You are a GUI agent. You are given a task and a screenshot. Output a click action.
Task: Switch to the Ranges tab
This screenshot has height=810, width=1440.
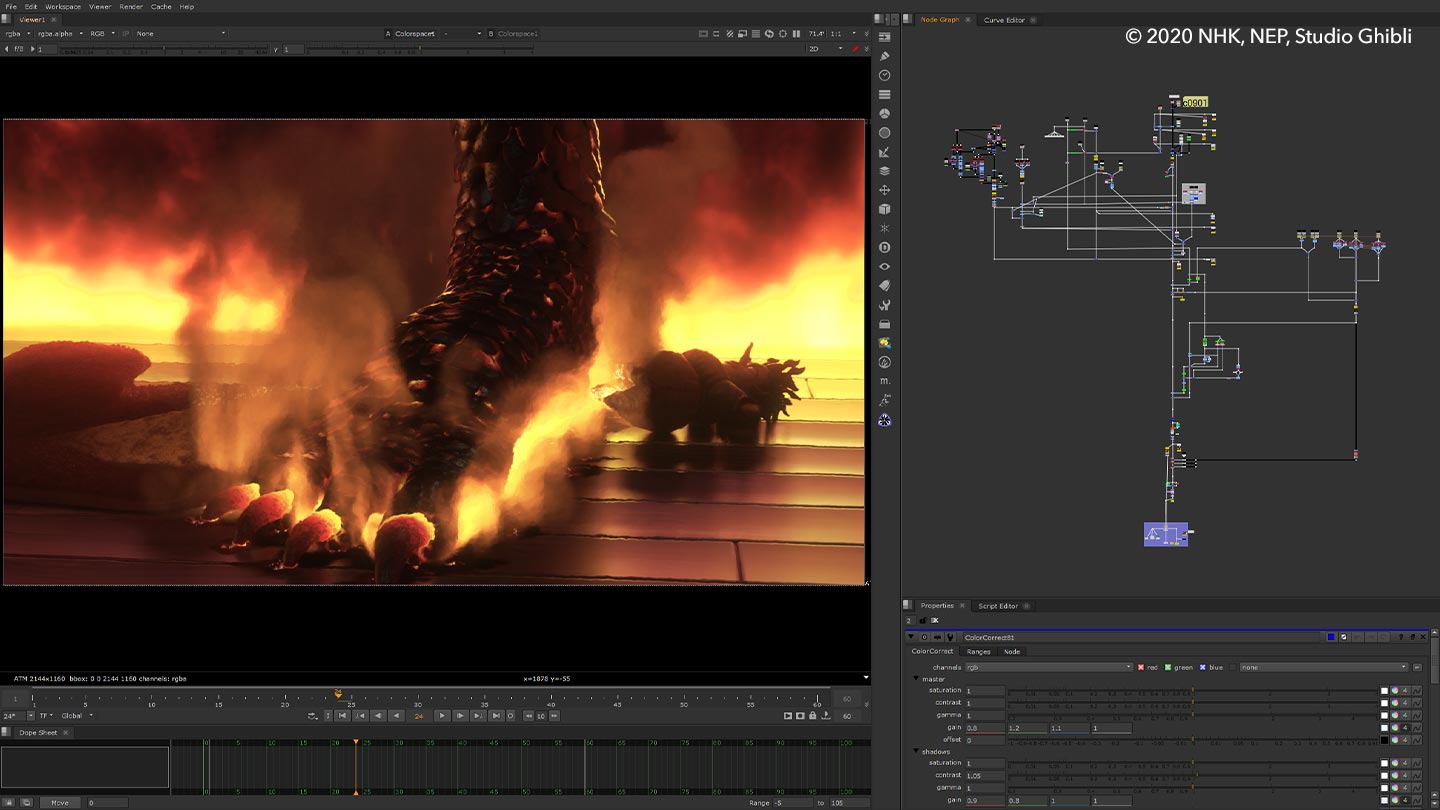coord(978,652)
